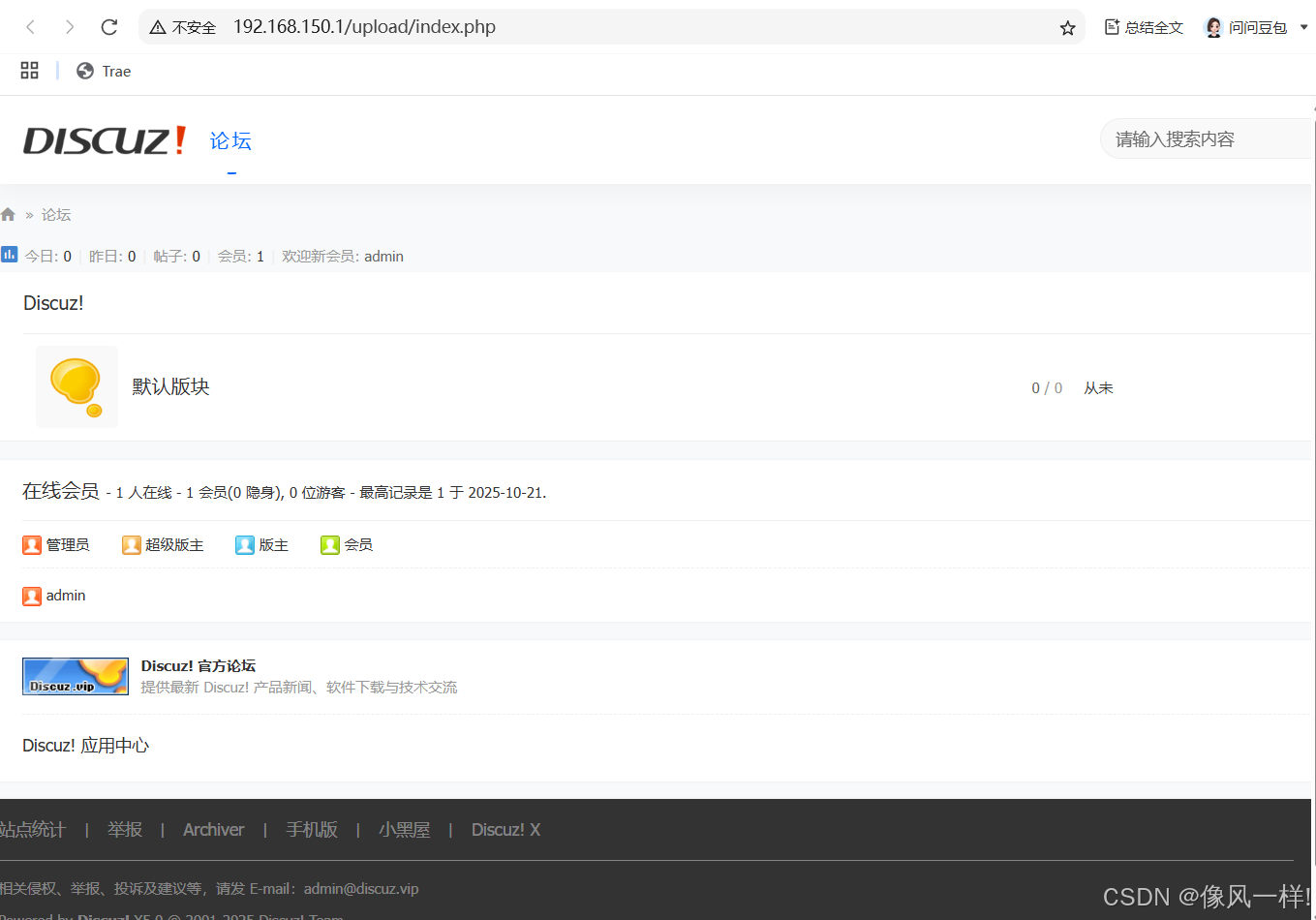
Task: Bookmark this page with the star icon
Action: [1067, 28]
